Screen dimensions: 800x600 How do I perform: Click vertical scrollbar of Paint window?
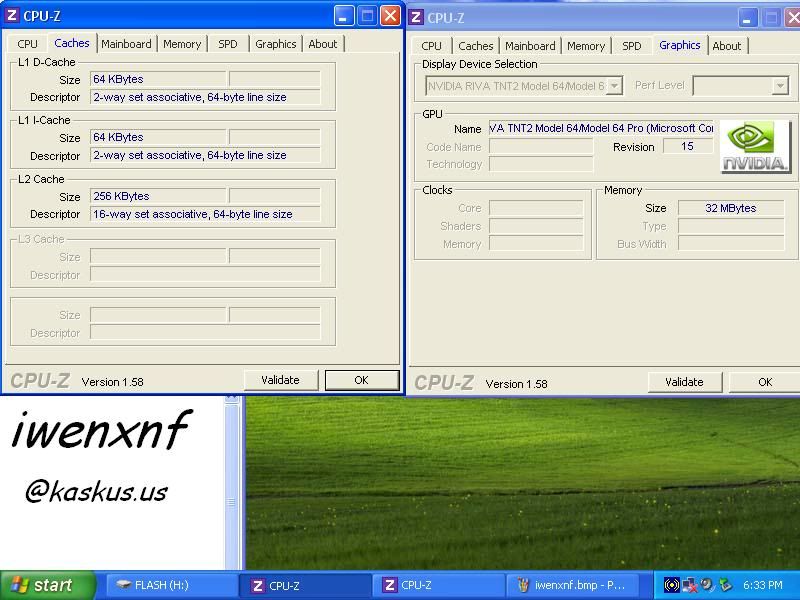232,483
